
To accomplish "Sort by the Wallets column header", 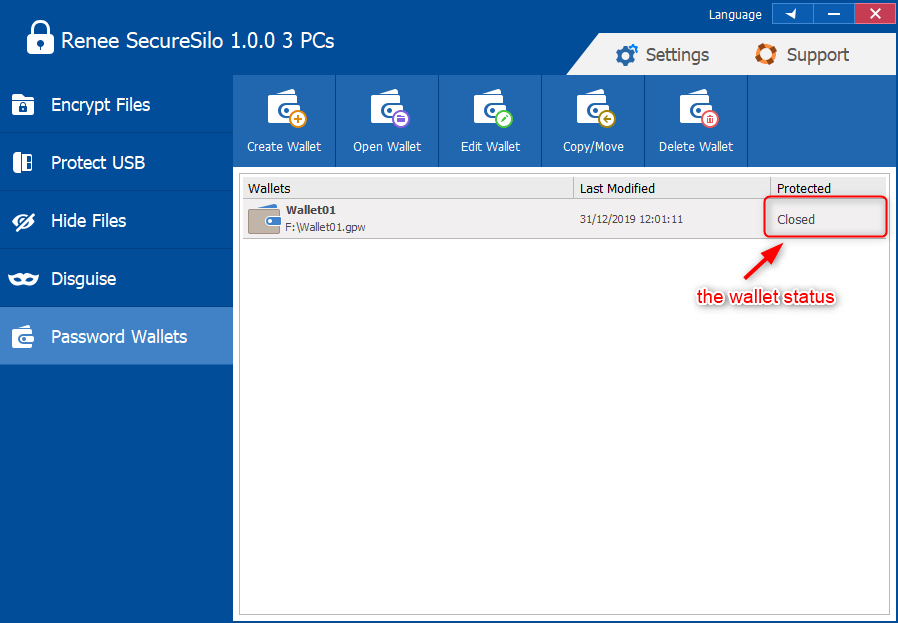I will (408, 188).
